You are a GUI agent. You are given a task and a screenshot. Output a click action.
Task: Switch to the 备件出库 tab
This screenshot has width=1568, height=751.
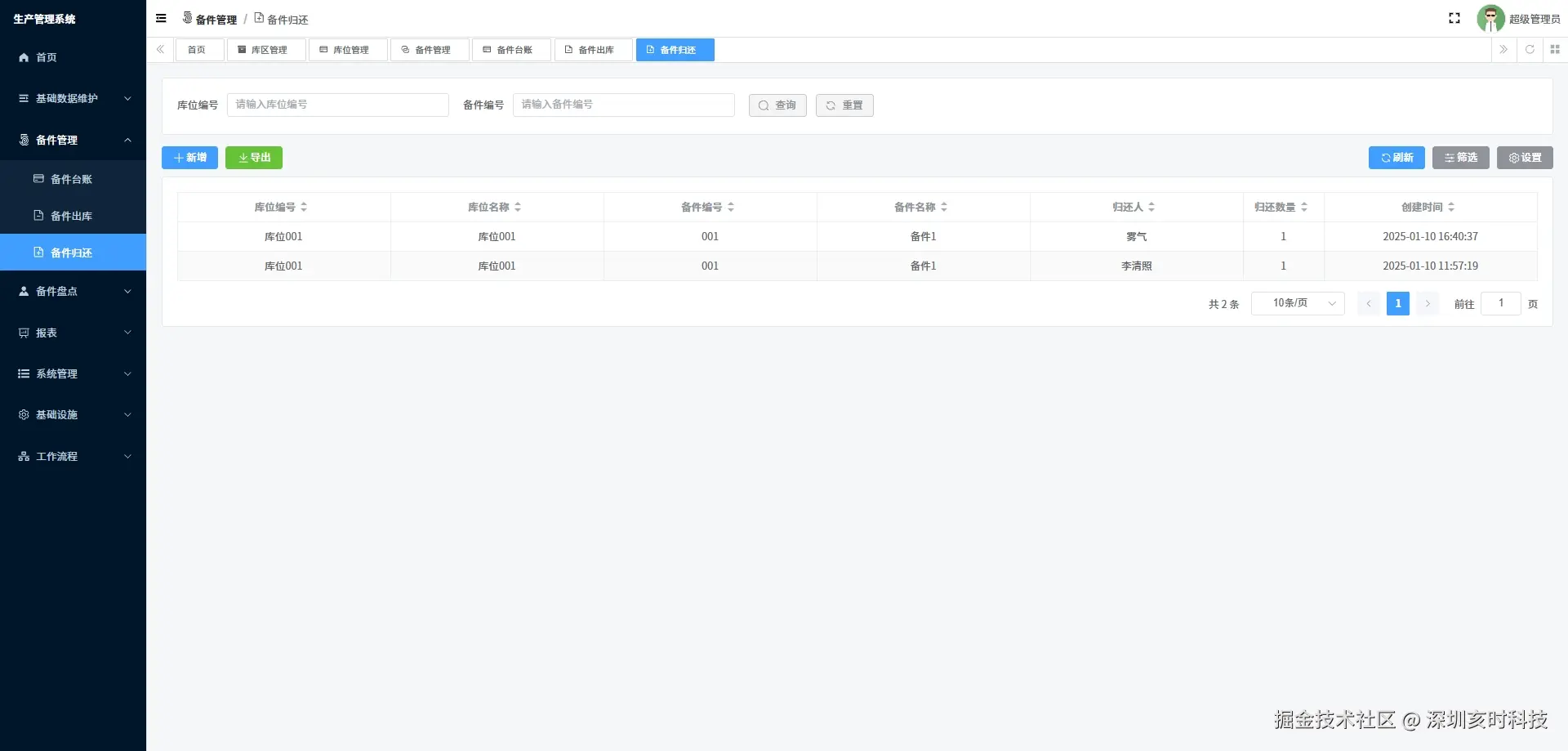(593, 50)
